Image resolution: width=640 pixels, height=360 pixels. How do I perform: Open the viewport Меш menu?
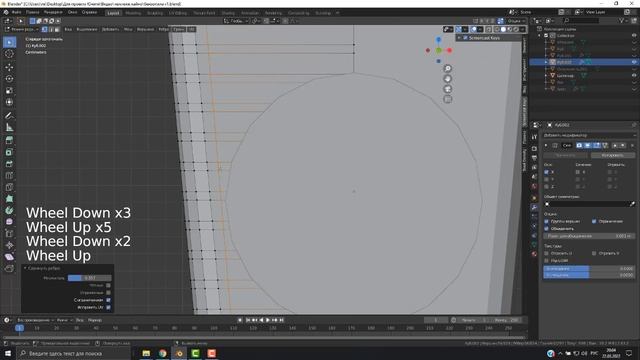pos(128,29)
